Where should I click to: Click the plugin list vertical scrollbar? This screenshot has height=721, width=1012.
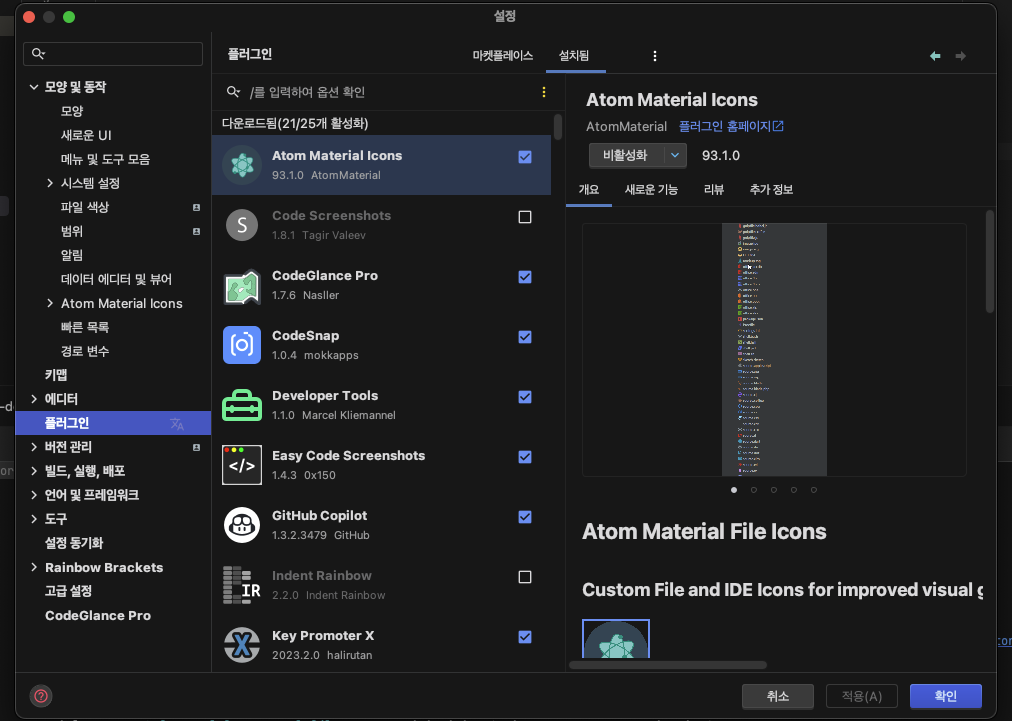(558, 127)
